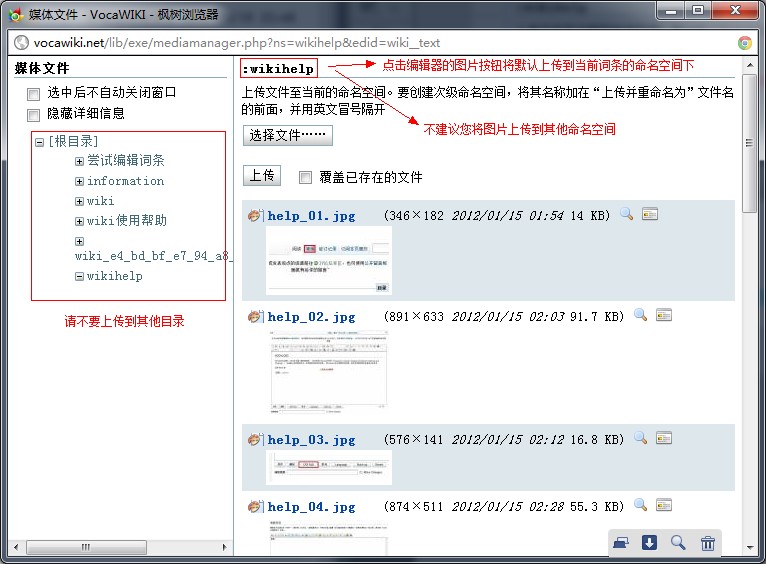The image size is (766, 564).
Task: Open the help_04.jpg file link
Action: point(311,506)
